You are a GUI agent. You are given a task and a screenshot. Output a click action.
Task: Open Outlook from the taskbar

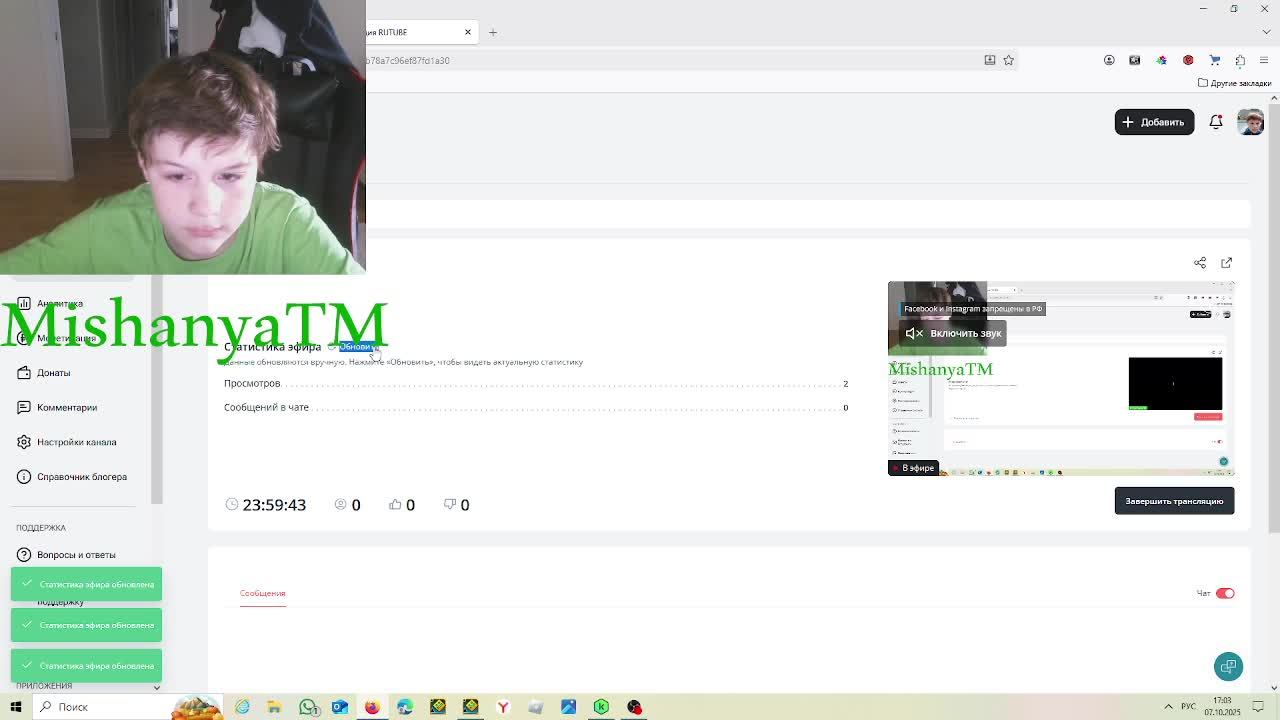340,707
